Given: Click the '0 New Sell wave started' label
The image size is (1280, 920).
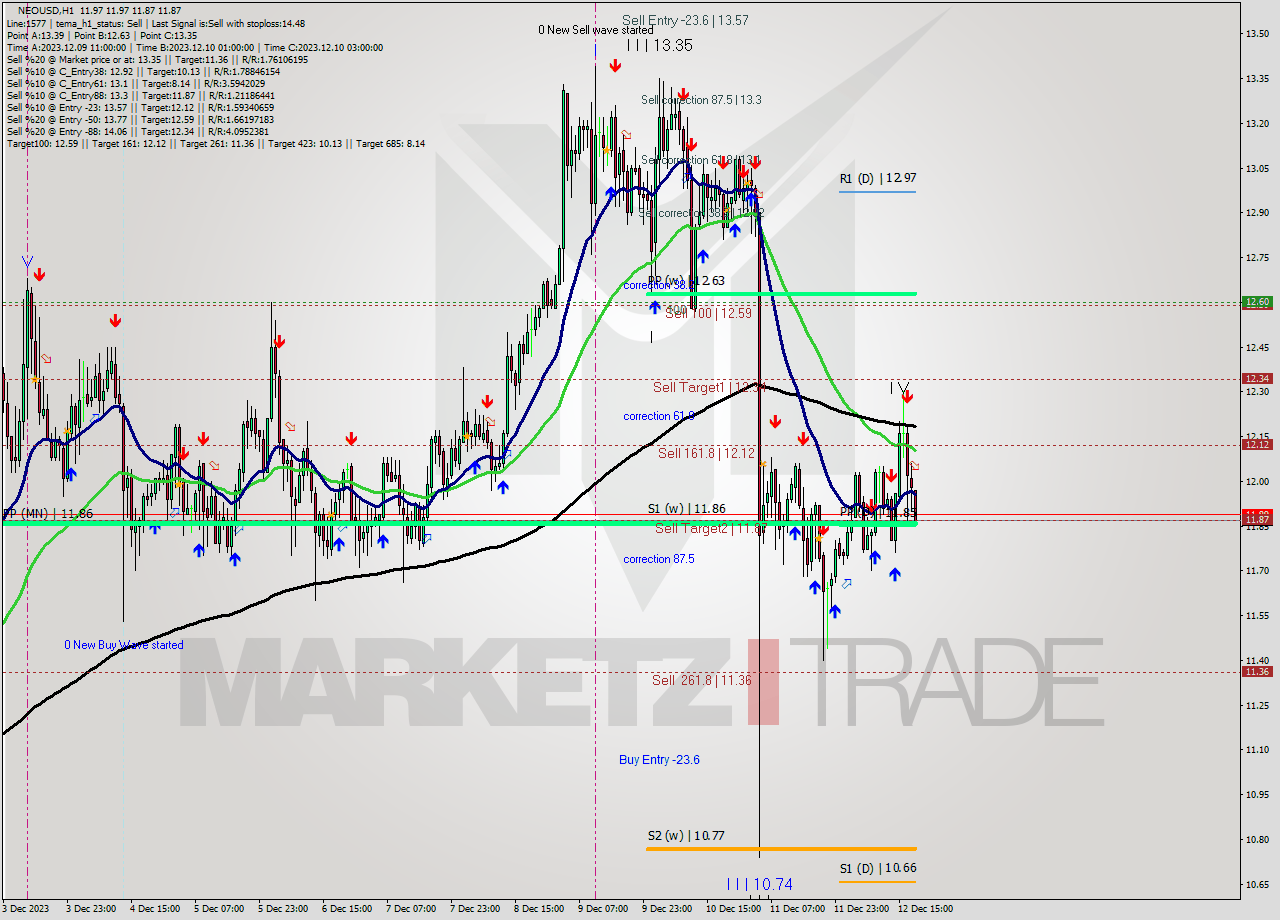Looking at the screenshot, I should click(596, 30).
